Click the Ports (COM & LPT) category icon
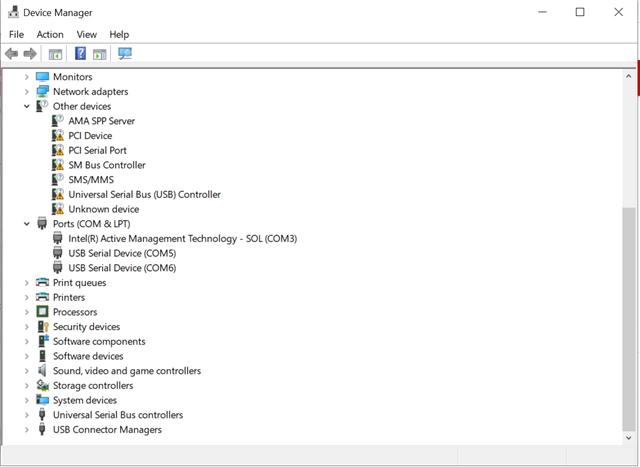Image resolution: width=640 pixels, height=467 pixels. tap(42, 223)
